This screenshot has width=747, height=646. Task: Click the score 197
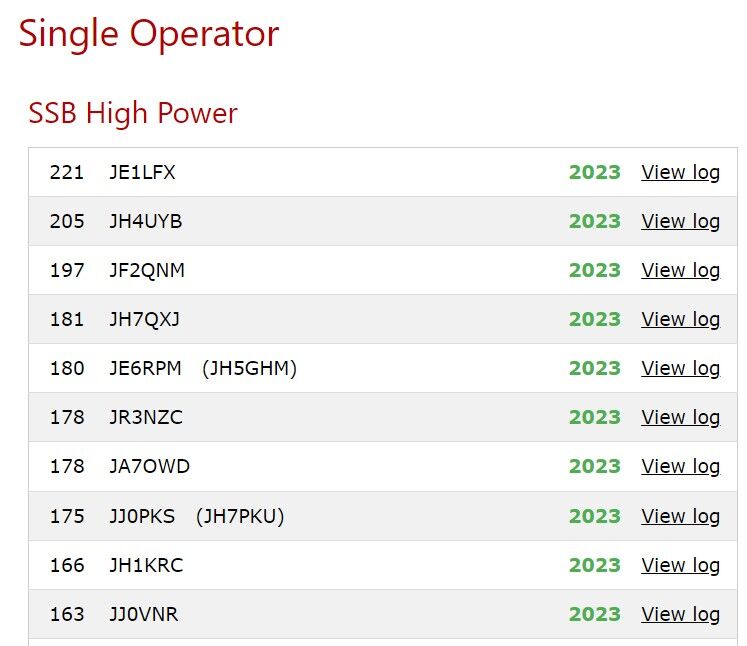[x=67, y=271]
